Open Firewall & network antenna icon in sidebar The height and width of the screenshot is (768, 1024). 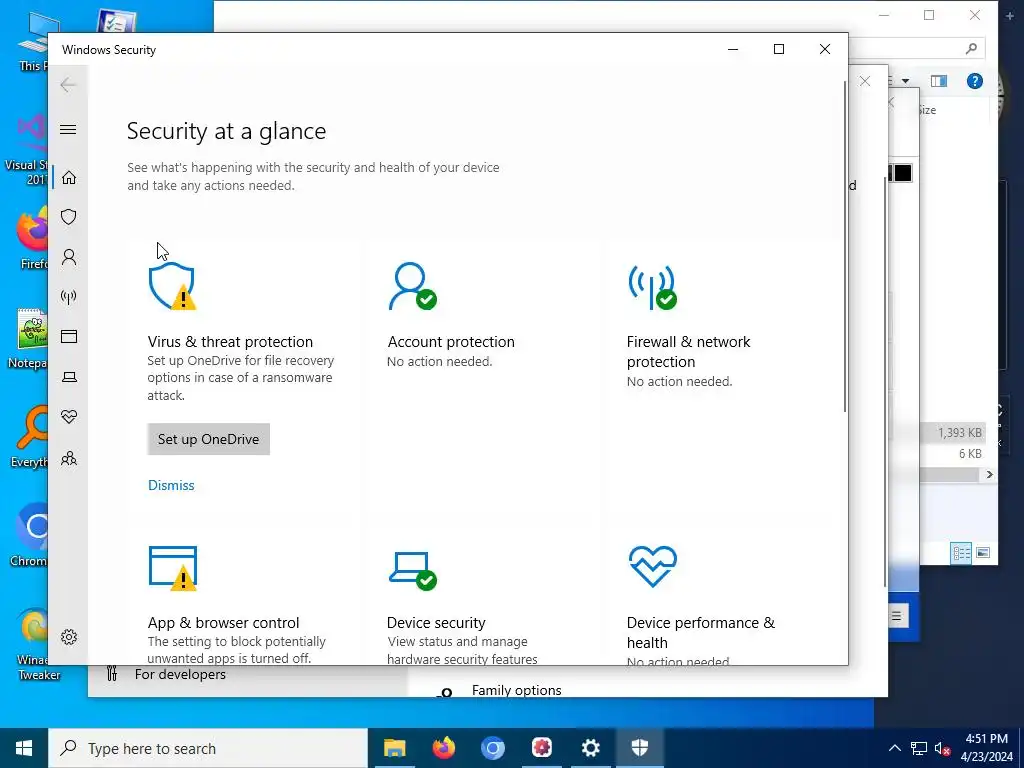click(69, 297)
